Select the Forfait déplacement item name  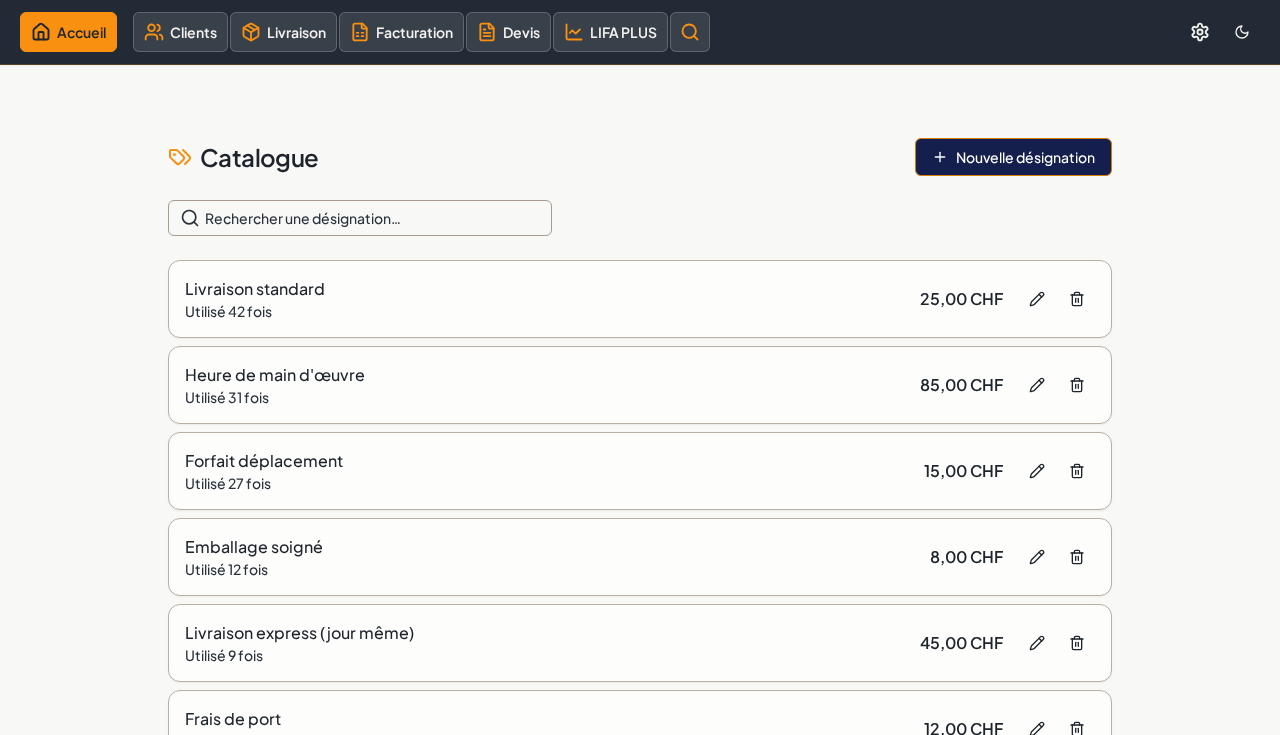point(264,460)
